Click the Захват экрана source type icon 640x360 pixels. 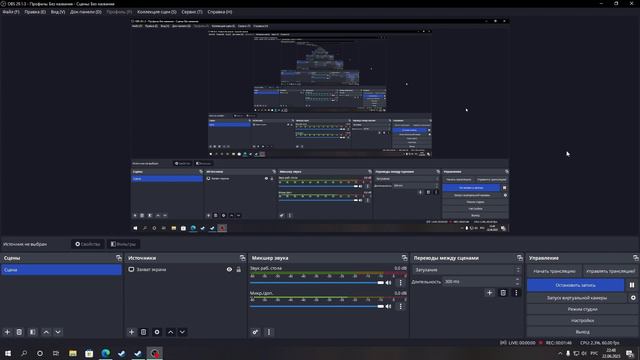(x=131, y=269)
